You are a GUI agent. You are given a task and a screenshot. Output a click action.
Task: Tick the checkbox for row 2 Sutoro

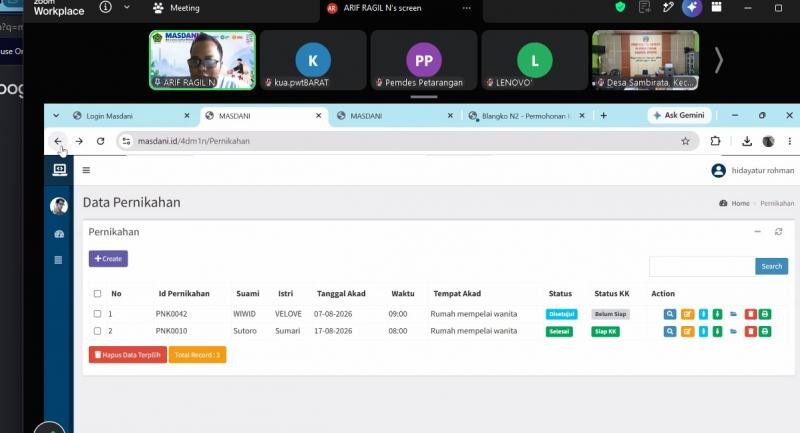(97, 331)
